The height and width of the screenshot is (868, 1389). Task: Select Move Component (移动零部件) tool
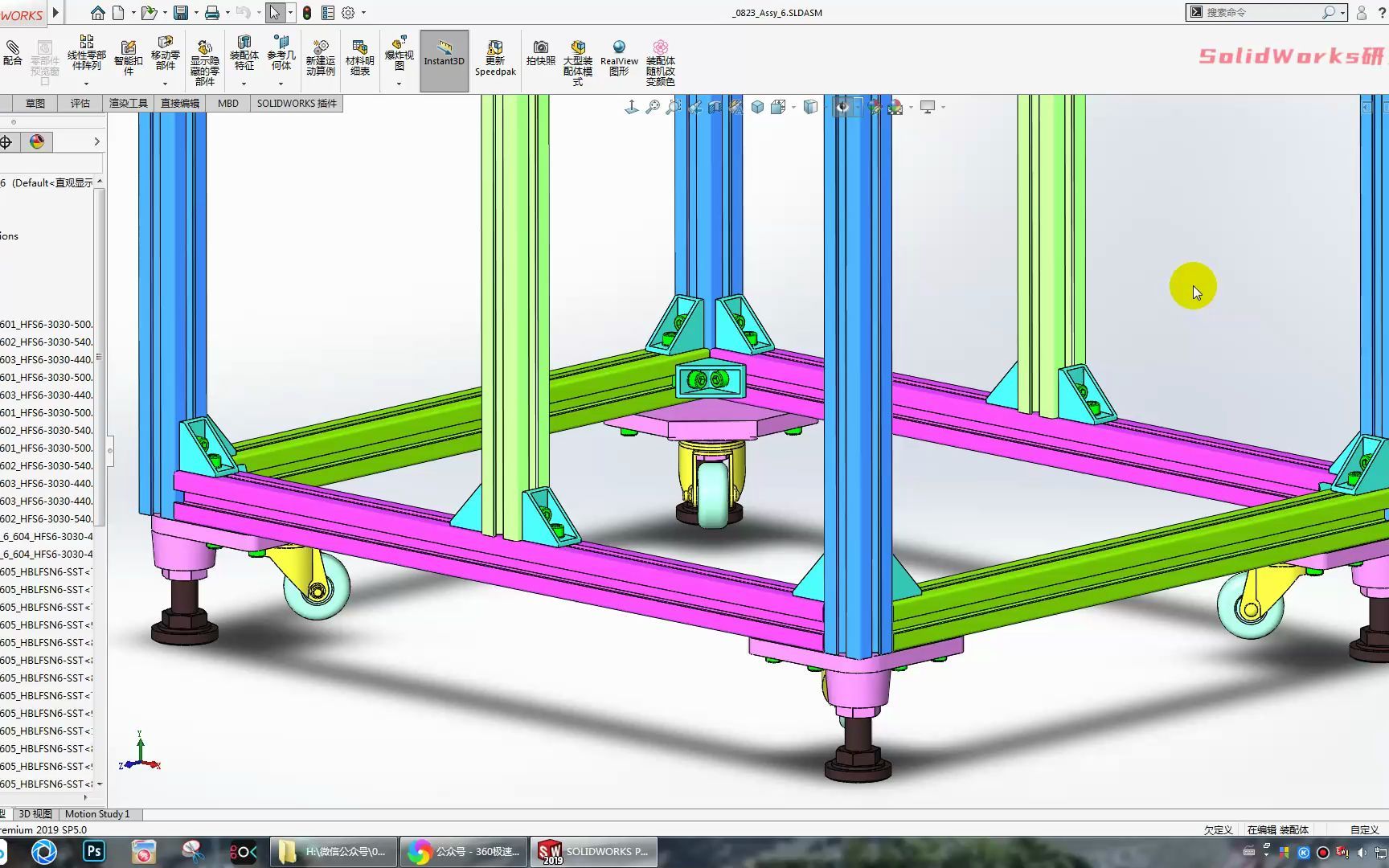(166, 53)
